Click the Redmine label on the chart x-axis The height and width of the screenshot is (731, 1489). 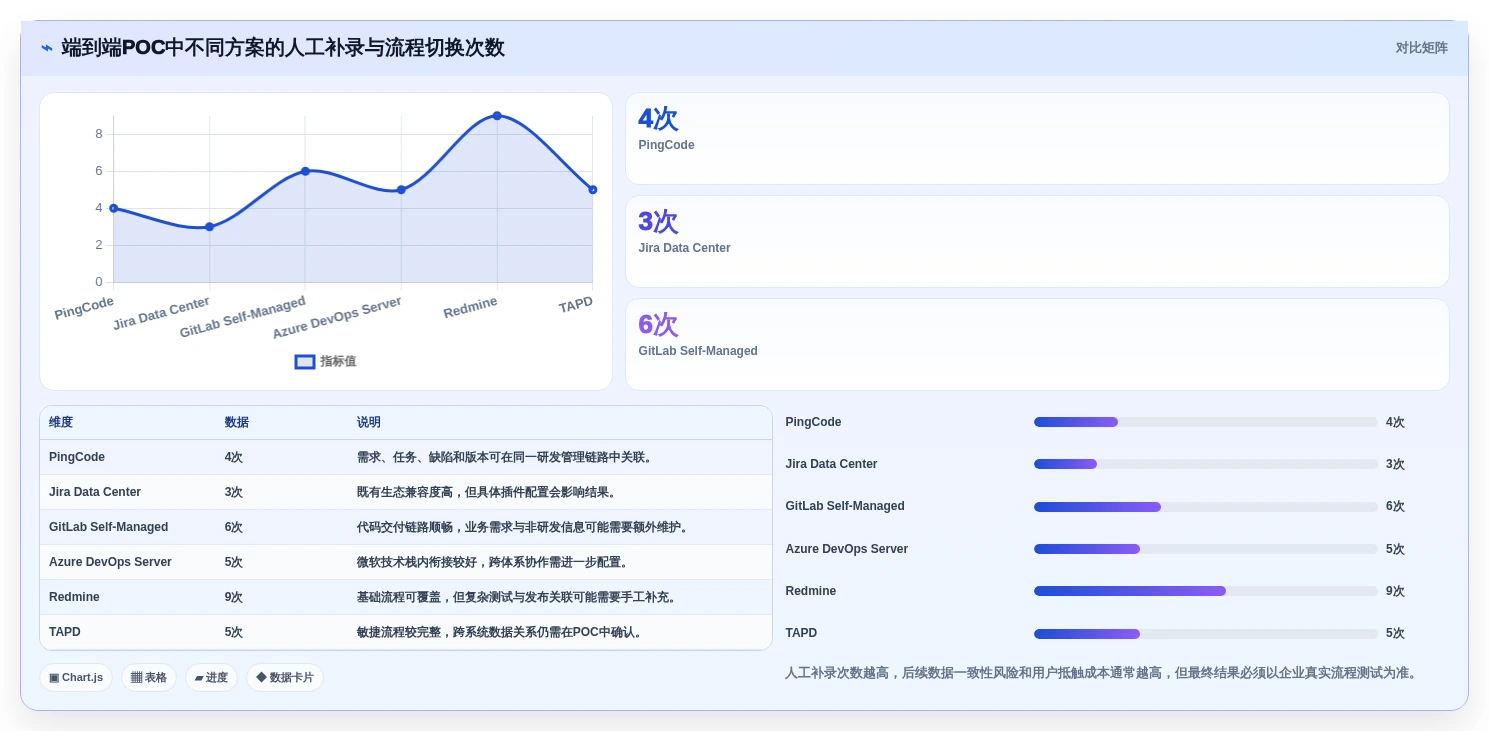click(x=470, y=308)
